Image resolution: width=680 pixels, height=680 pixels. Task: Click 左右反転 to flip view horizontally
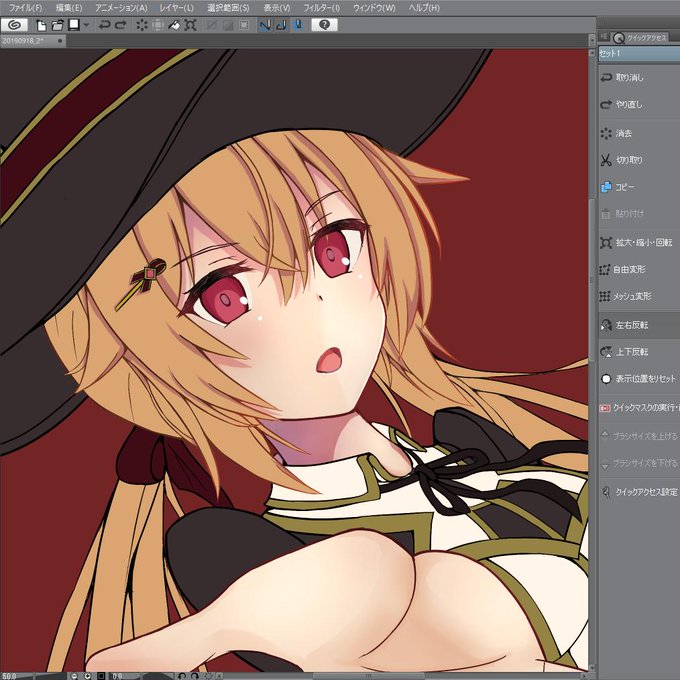(x=639, y=325)
